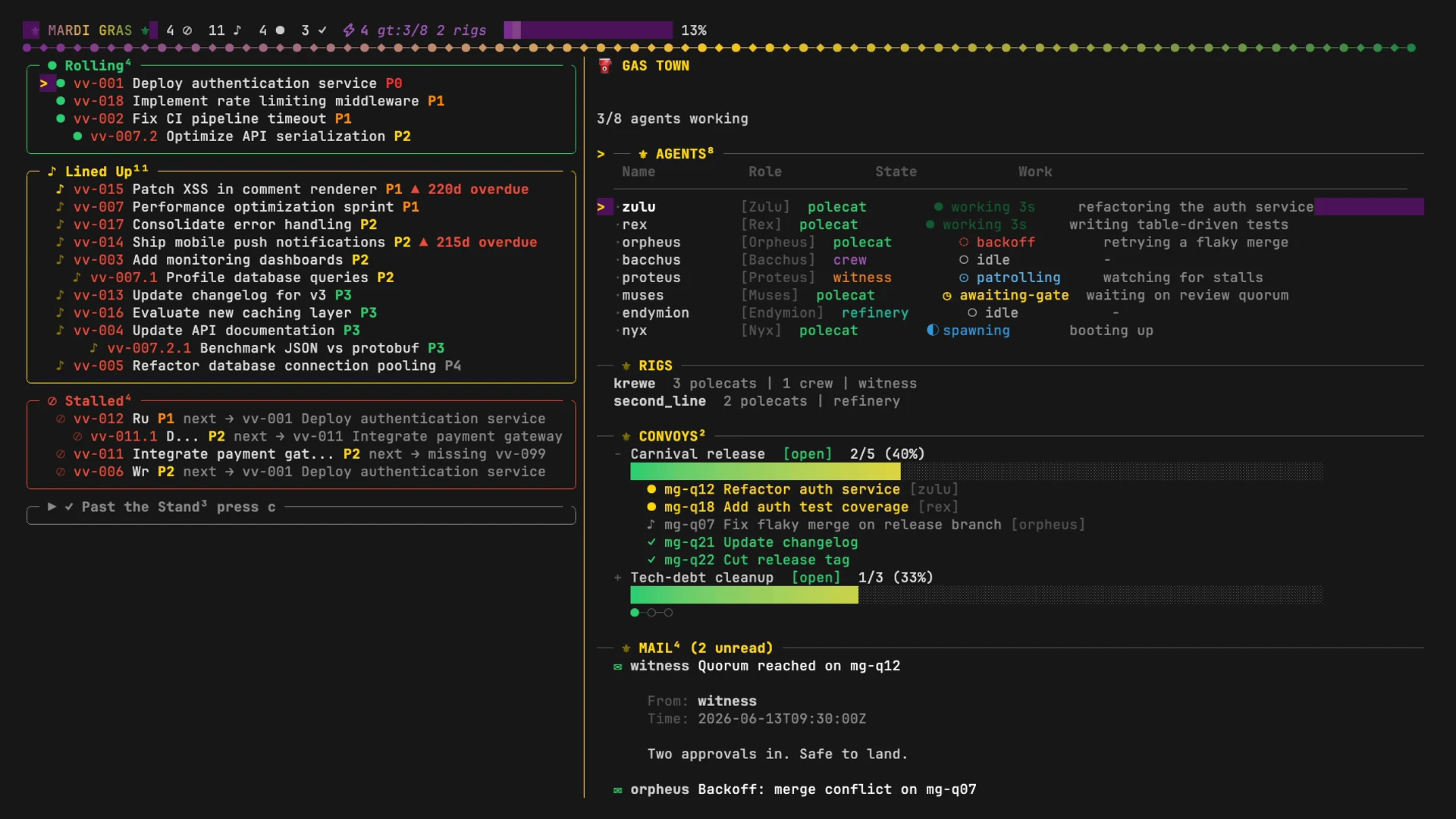Click the Work column header in agents table
Image resolution: width=1456 pixels, height=819 pixels.
pos(1035,172)
